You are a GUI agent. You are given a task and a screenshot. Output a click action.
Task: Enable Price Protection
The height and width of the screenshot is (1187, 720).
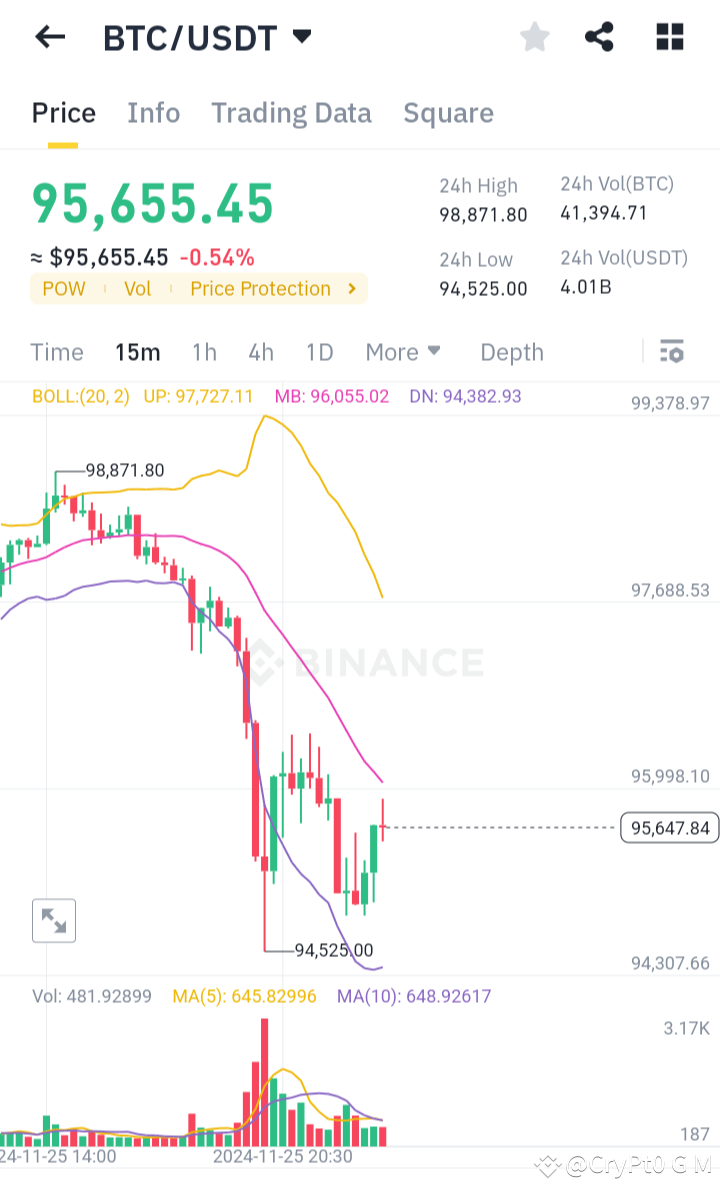pyautogui.click(x=260, y=289)
